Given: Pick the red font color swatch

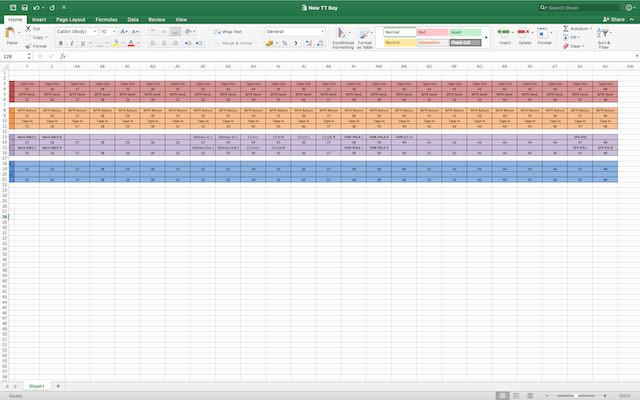Looking at the screenshot, I should tap(132, 44).
